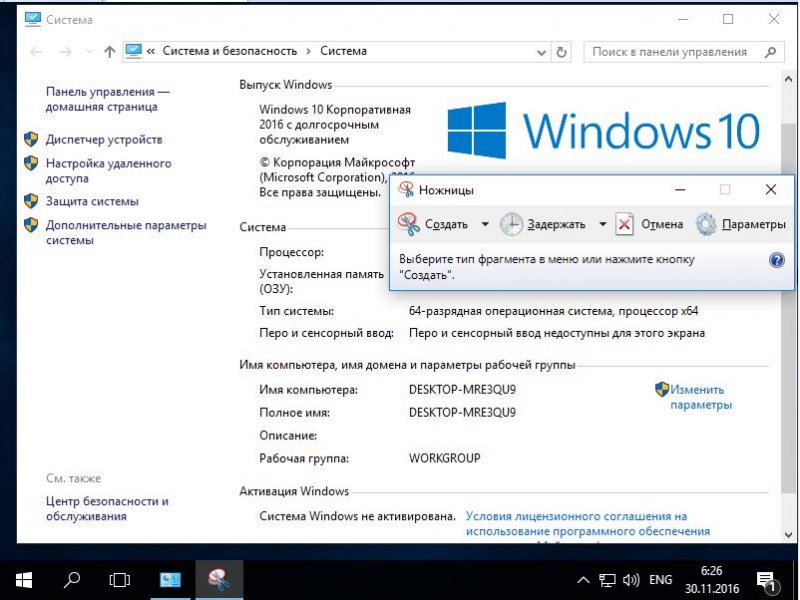Open Snipping Tool Options gear icon
The image size is (800, 600).
706,224
